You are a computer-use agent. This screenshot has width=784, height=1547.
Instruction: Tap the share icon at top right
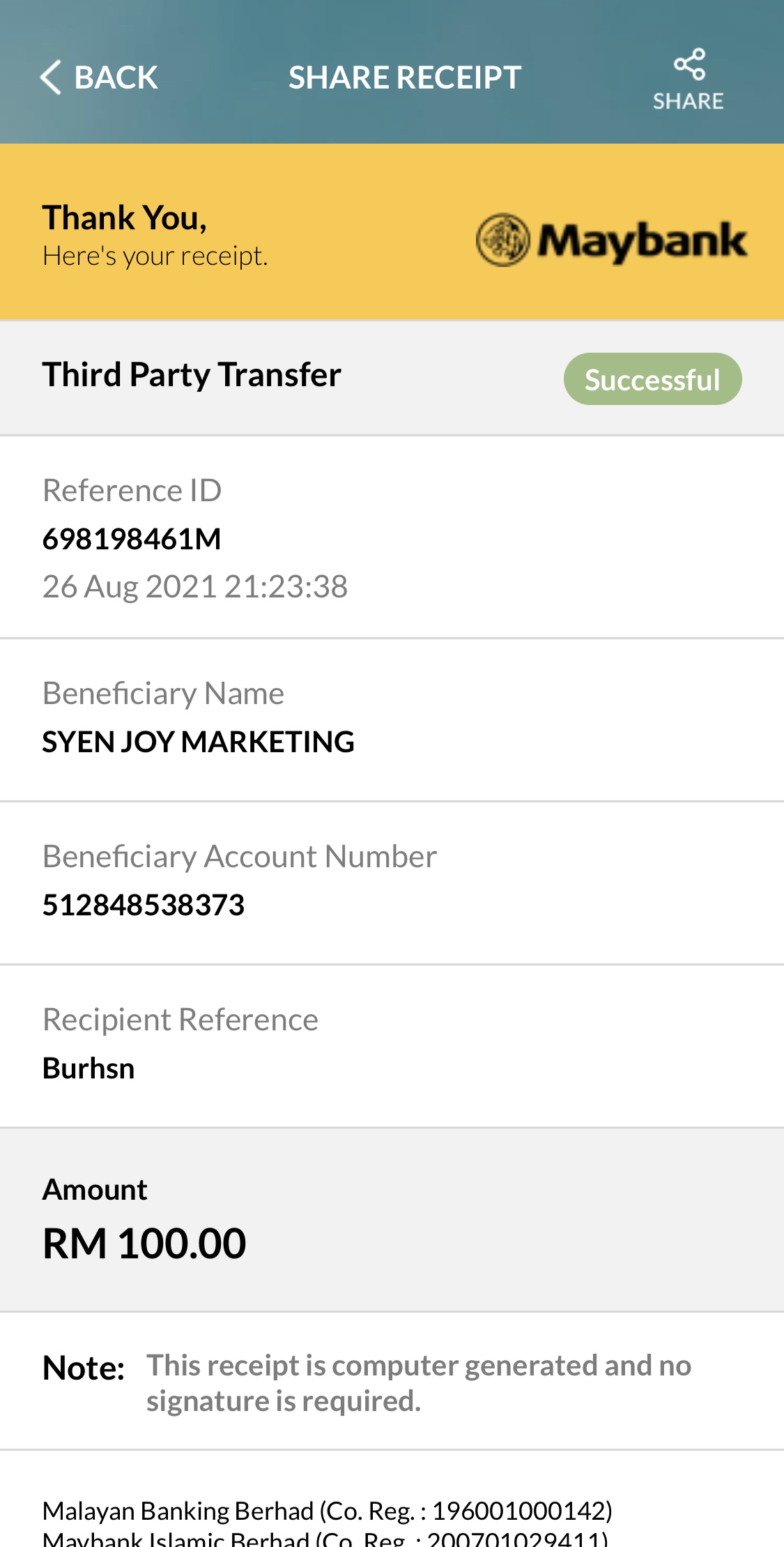(x=689, y=64)
